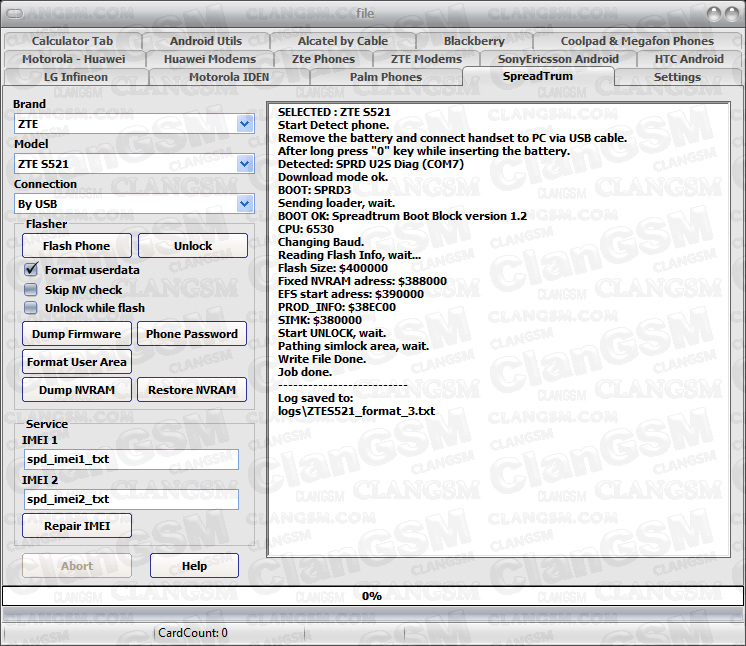746x646 pixels.
Task: Open HTC Android tab
Action: [x=689, y=59]
